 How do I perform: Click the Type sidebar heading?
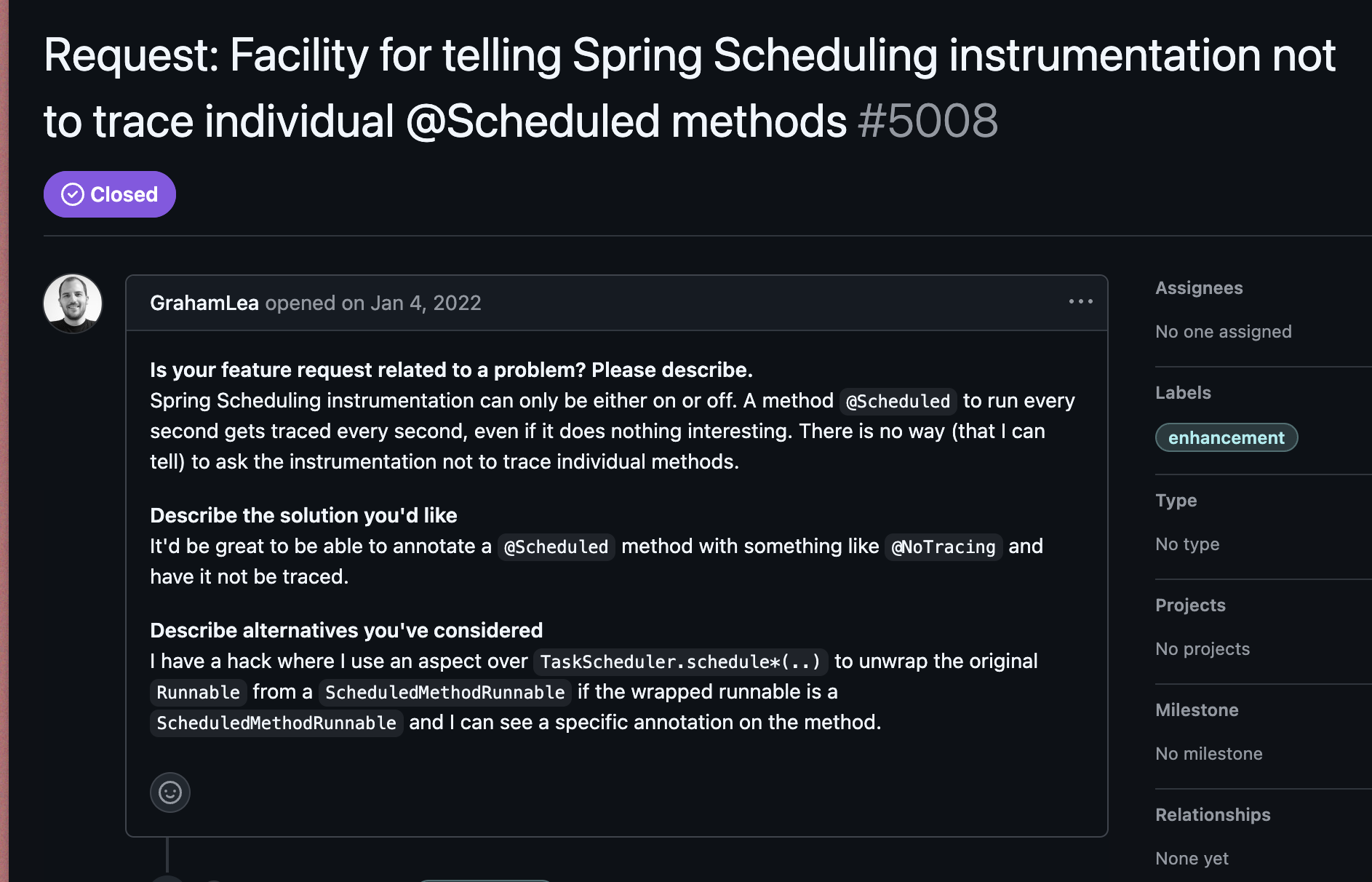point(1176,501)
